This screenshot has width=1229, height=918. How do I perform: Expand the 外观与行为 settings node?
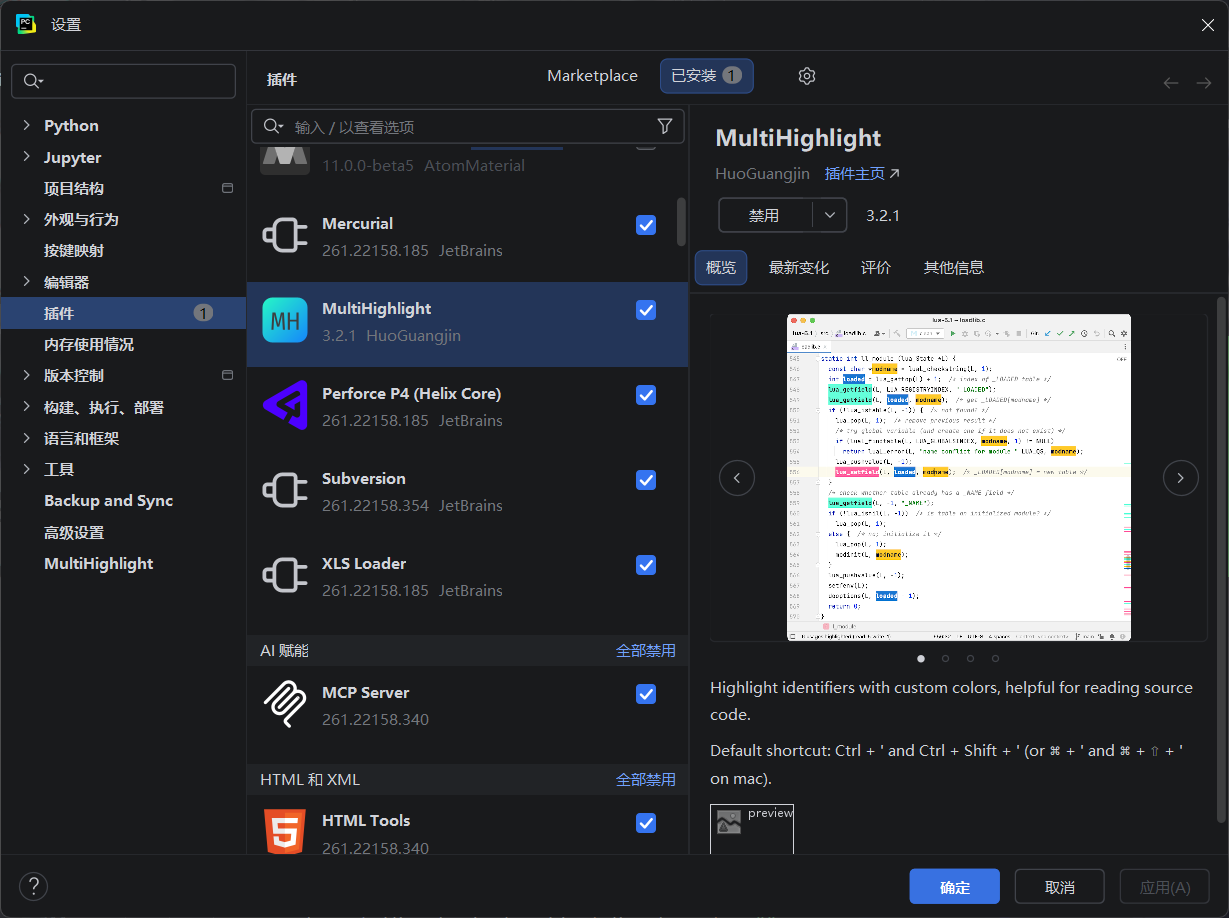26,219
